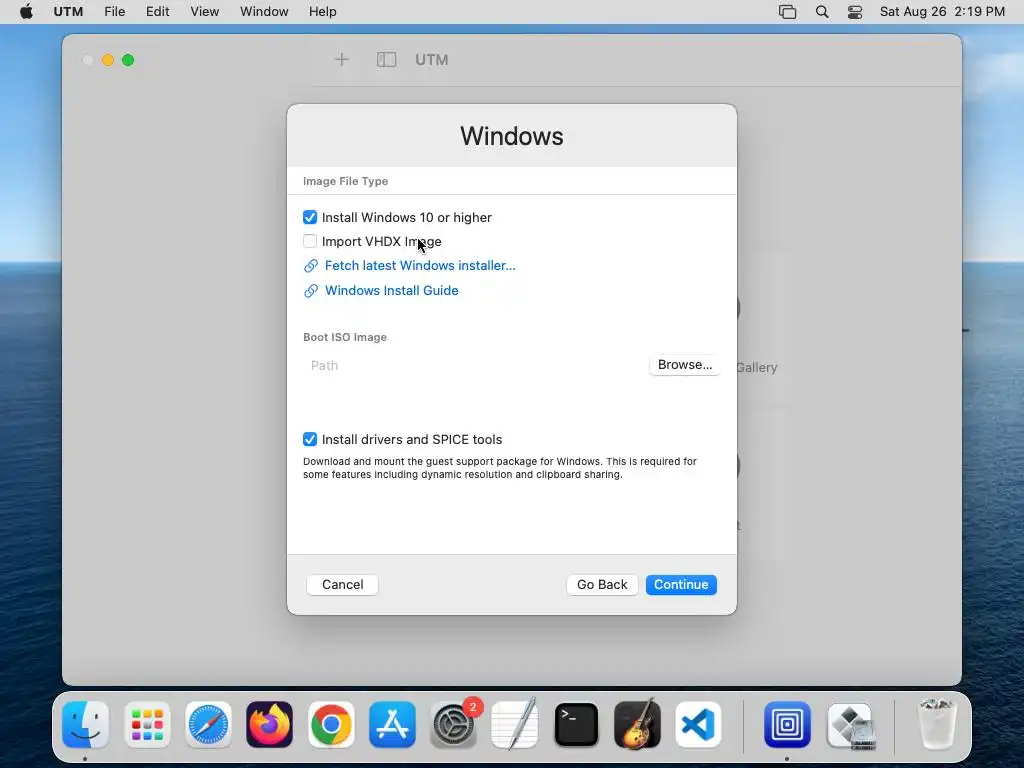Open Launchpad from the Dock
Viewport: 1024px width, 768px height.
coord(147,724)
